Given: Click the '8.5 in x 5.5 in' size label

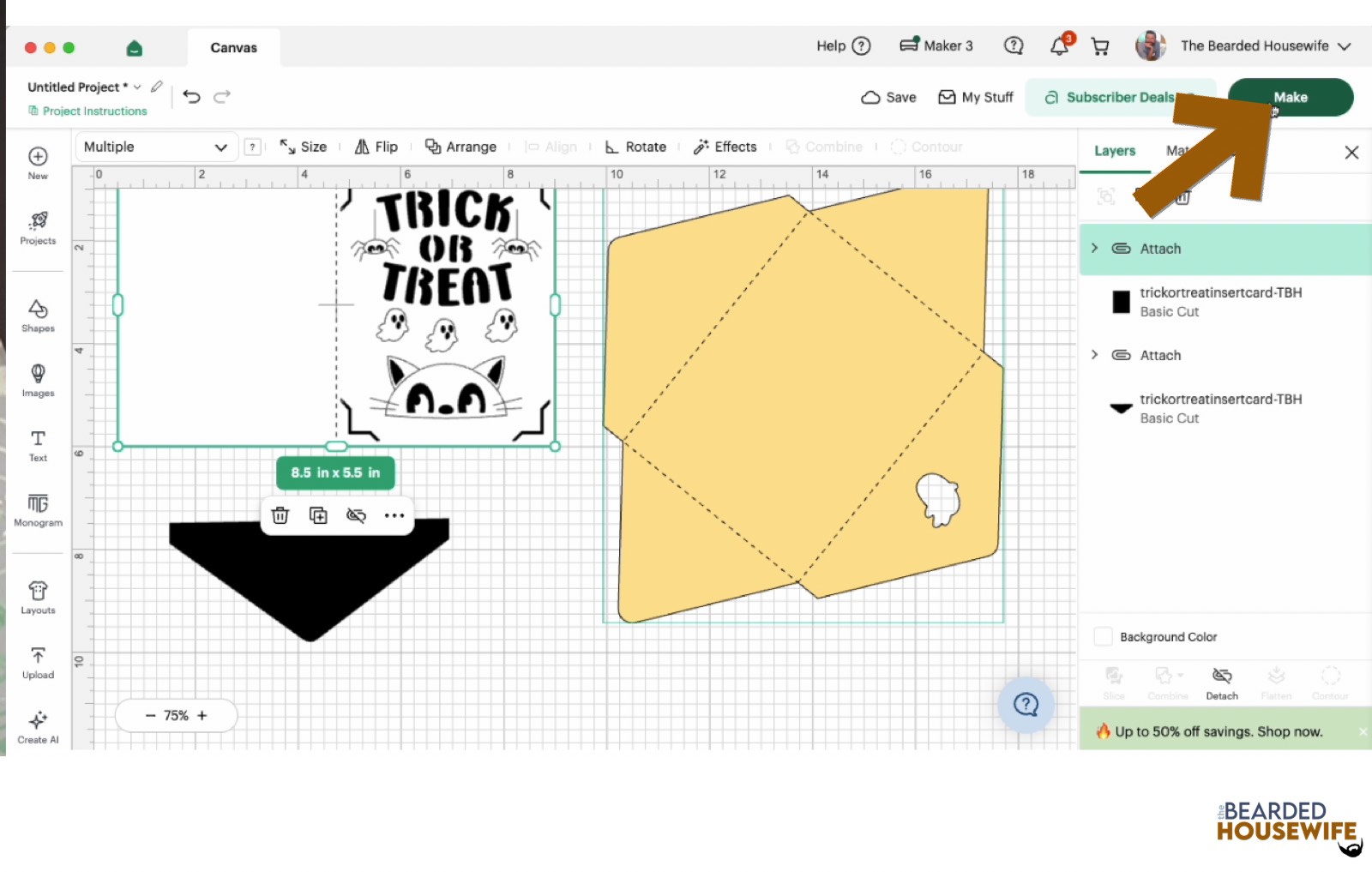Looking at the screenshot, I should [x=335, y=472].
